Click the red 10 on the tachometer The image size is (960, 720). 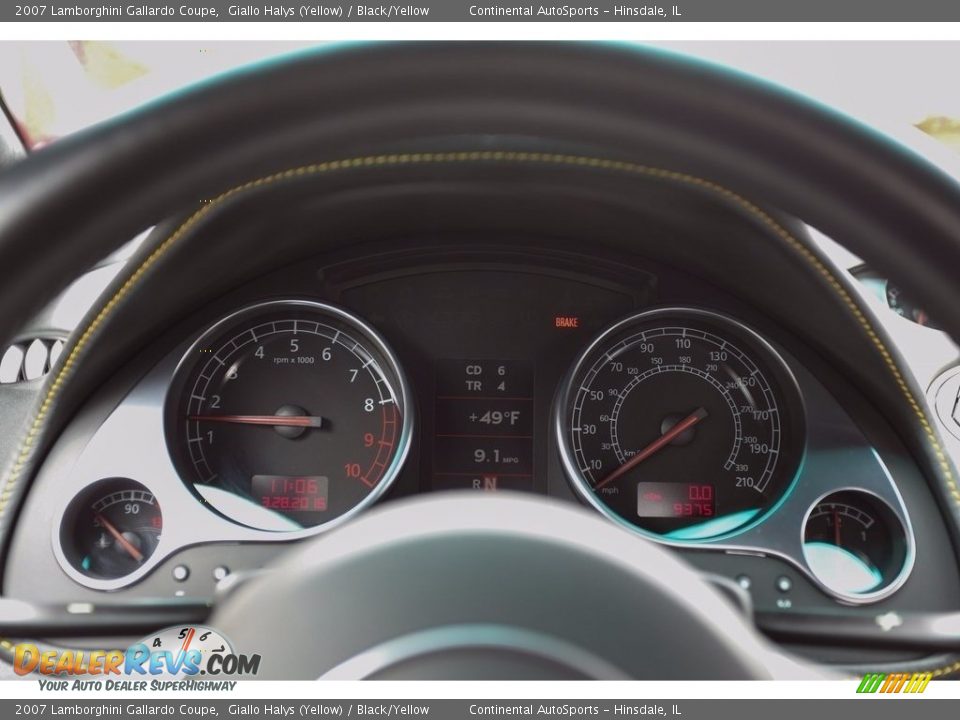tap(352, 470)
